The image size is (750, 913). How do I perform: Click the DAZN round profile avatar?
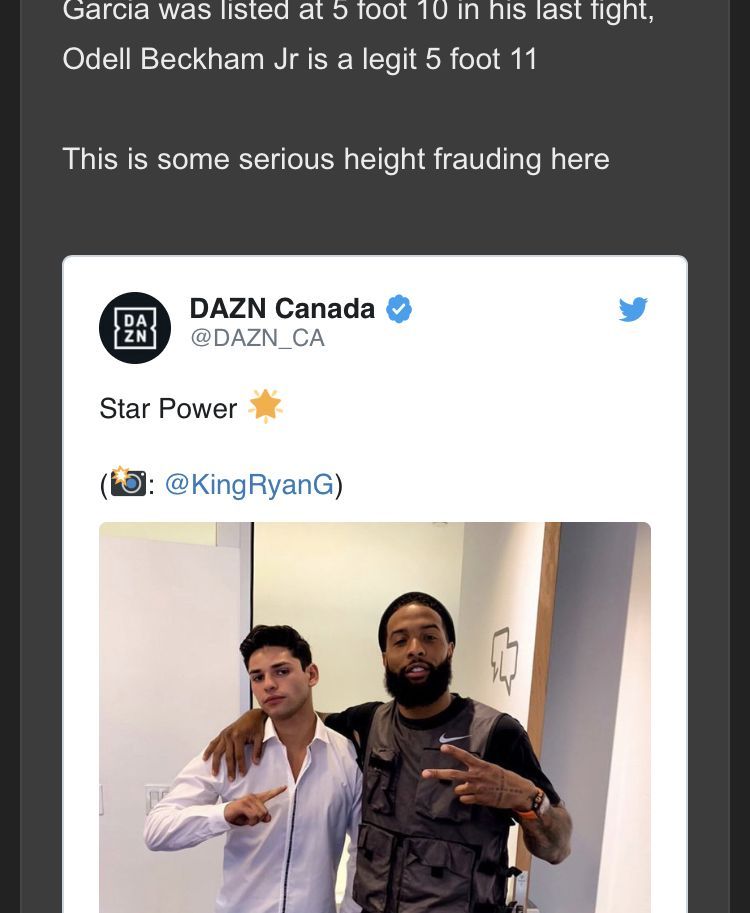[x=135, y=328]
